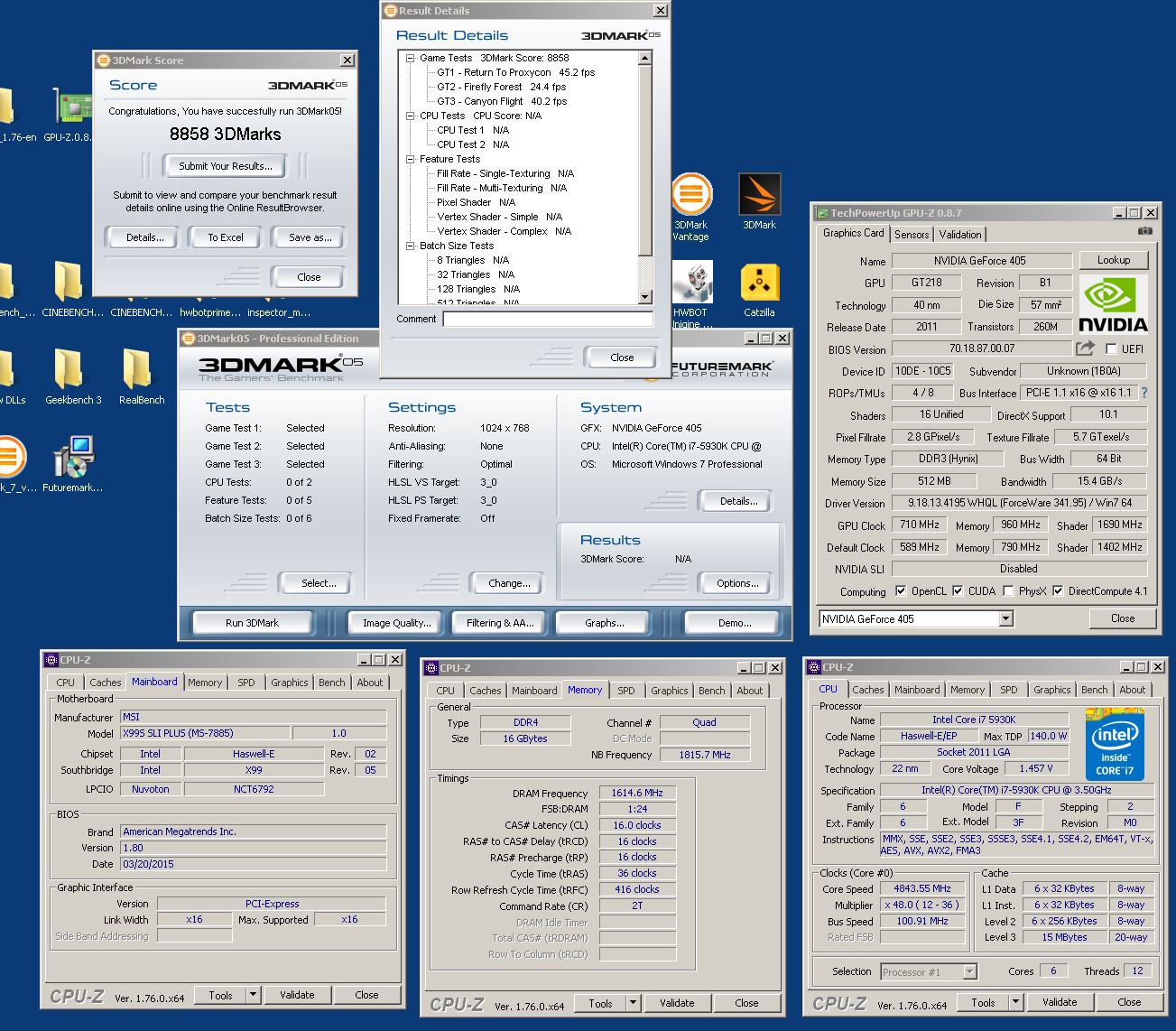Click the Intel Core i7 badge
Image resolution: width=1176 pixels, height=1031 pixels.
1114,745
